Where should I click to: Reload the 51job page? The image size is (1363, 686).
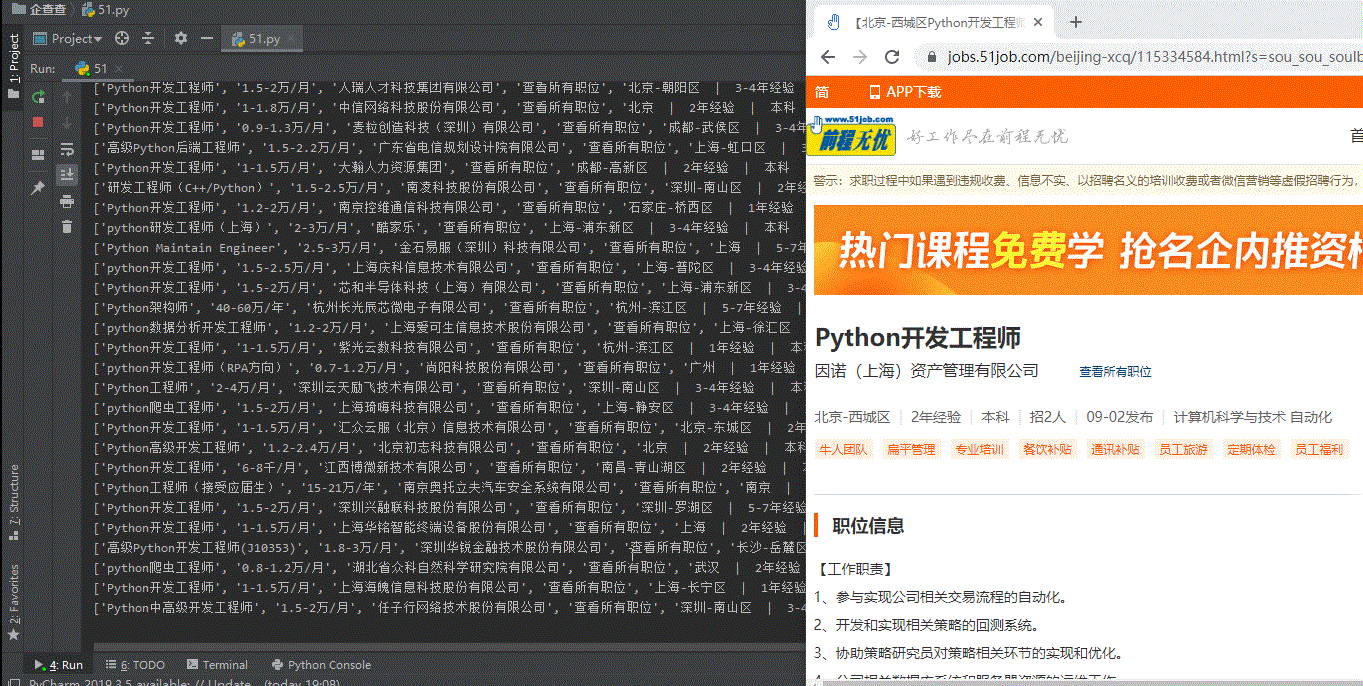click(892, 57)
